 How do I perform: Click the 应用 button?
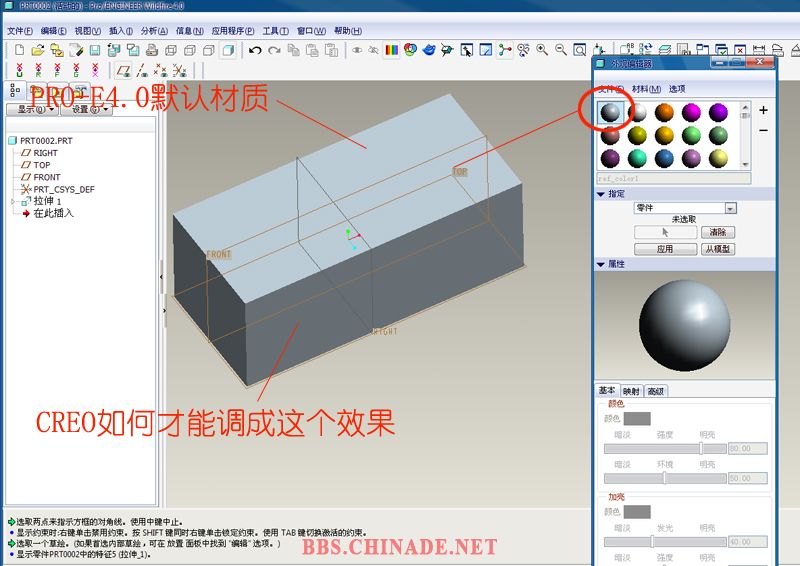tap(665, 249)
